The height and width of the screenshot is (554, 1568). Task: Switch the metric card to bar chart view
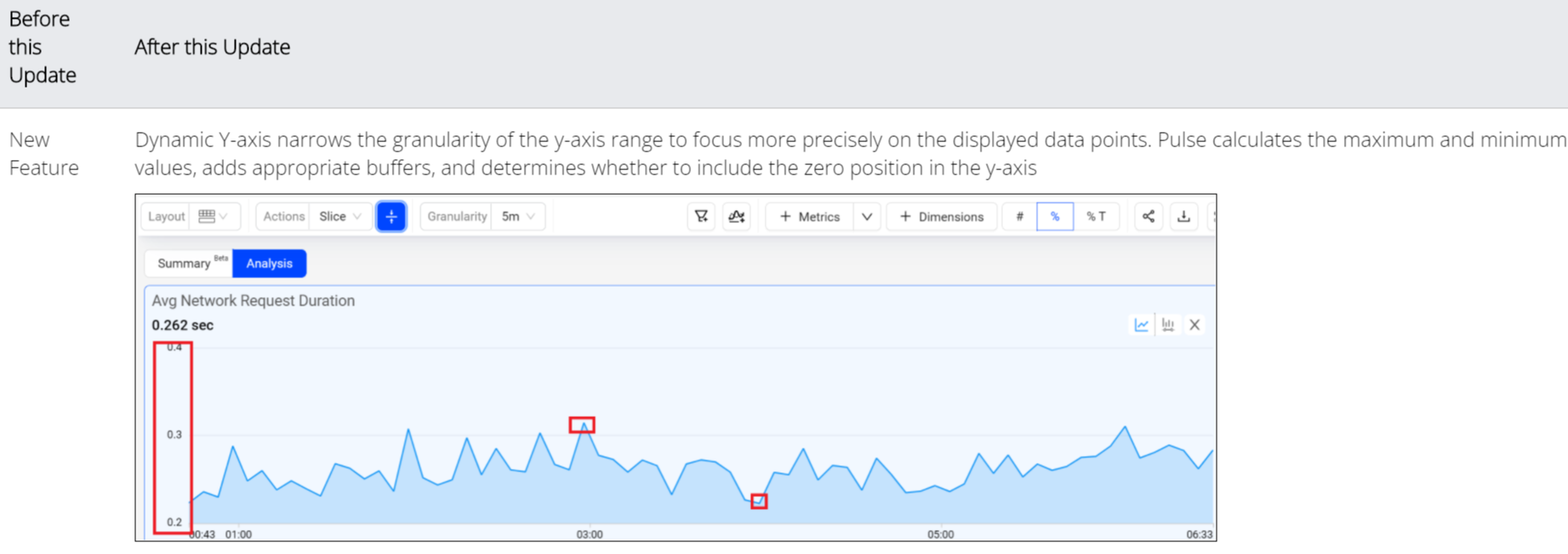(x=1168, y=325)
